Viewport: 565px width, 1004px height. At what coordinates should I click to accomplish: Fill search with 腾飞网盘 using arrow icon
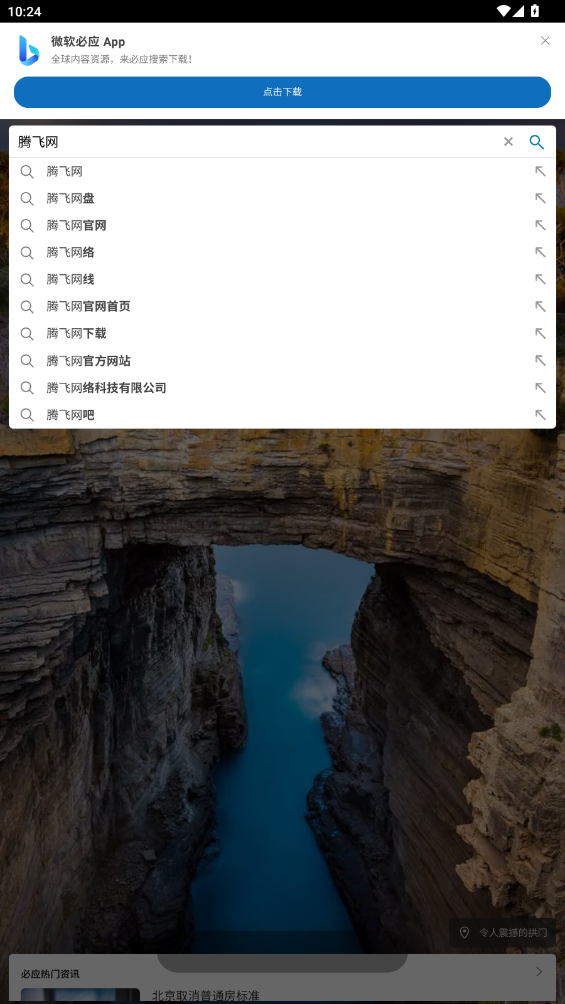click(540, 198)
